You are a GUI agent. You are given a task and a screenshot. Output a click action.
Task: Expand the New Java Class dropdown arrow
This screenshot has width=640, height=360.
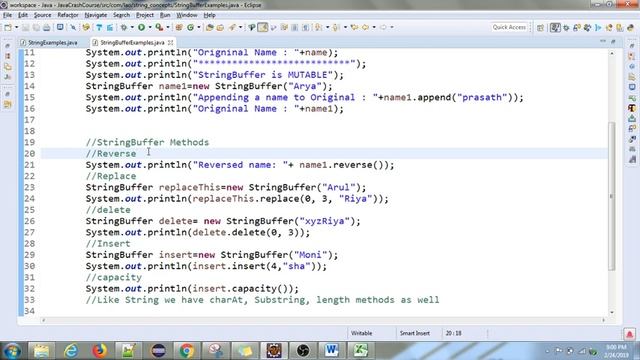pyautogui.click(x=199, y=27)
